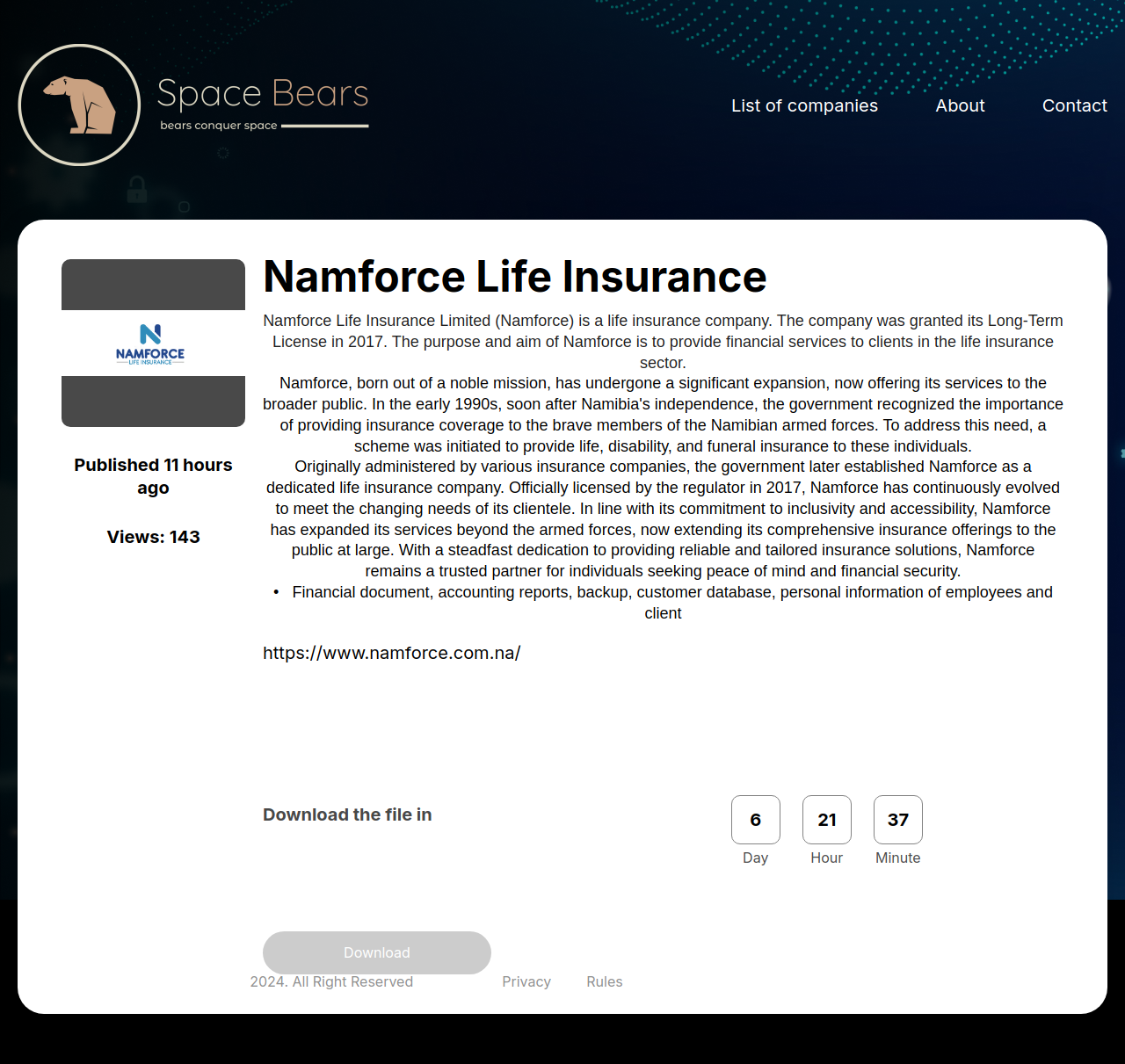Viewport: 1125px width, 1064px height.
Task: Click the 'Published 11 hours ago' label
Action: point(153,476)
